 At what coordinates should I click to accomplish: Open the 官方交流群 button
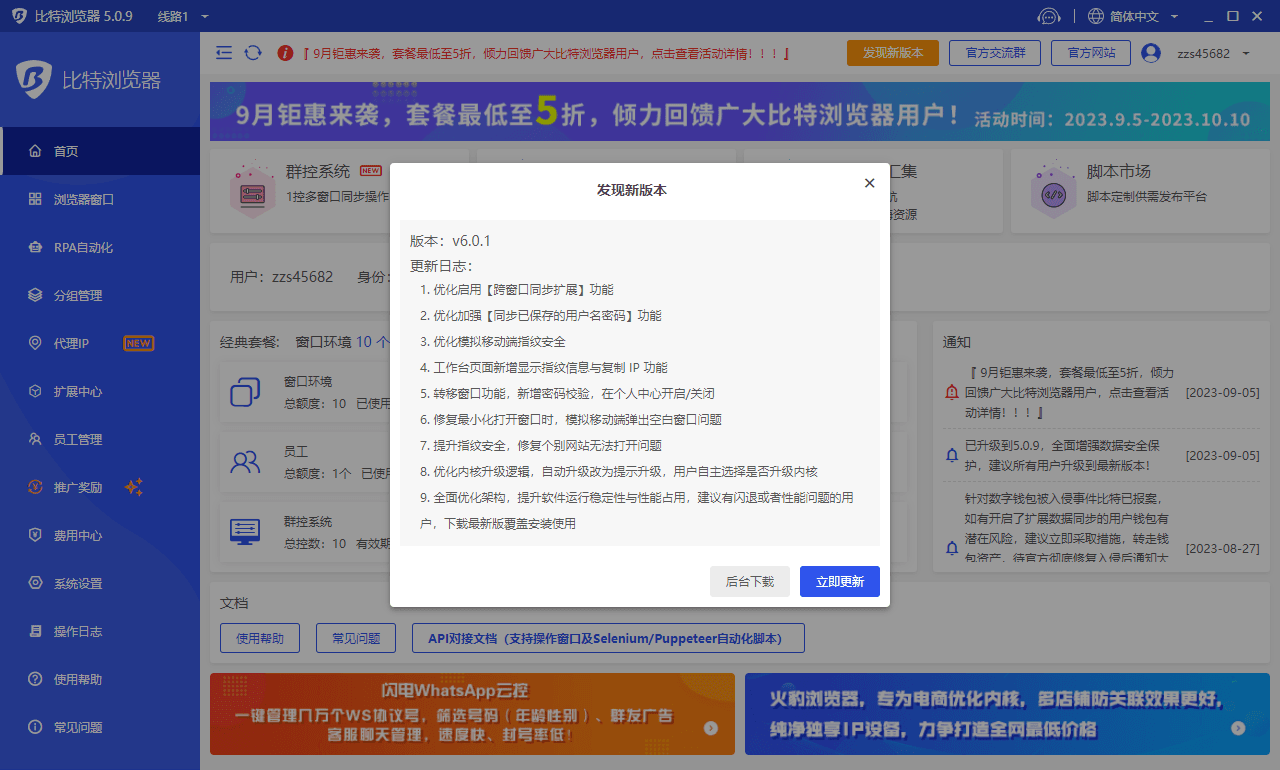[994, 53]
